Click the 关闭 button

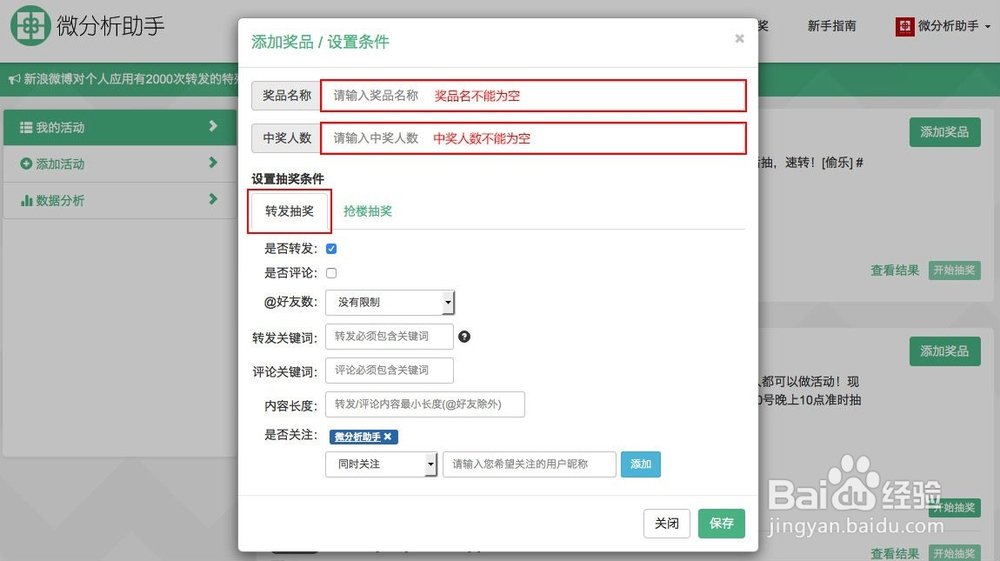click(x=666, y=523)
